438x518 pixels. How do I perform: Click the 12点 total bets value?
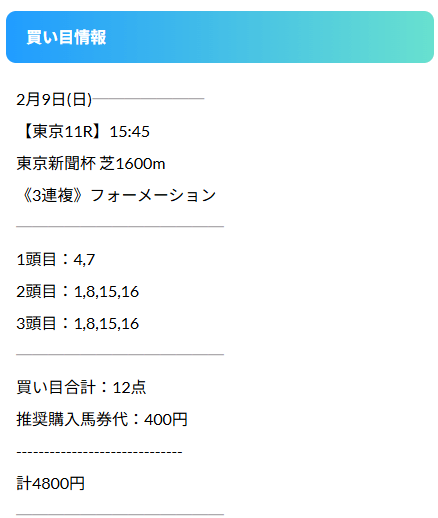tap(129, 387)
